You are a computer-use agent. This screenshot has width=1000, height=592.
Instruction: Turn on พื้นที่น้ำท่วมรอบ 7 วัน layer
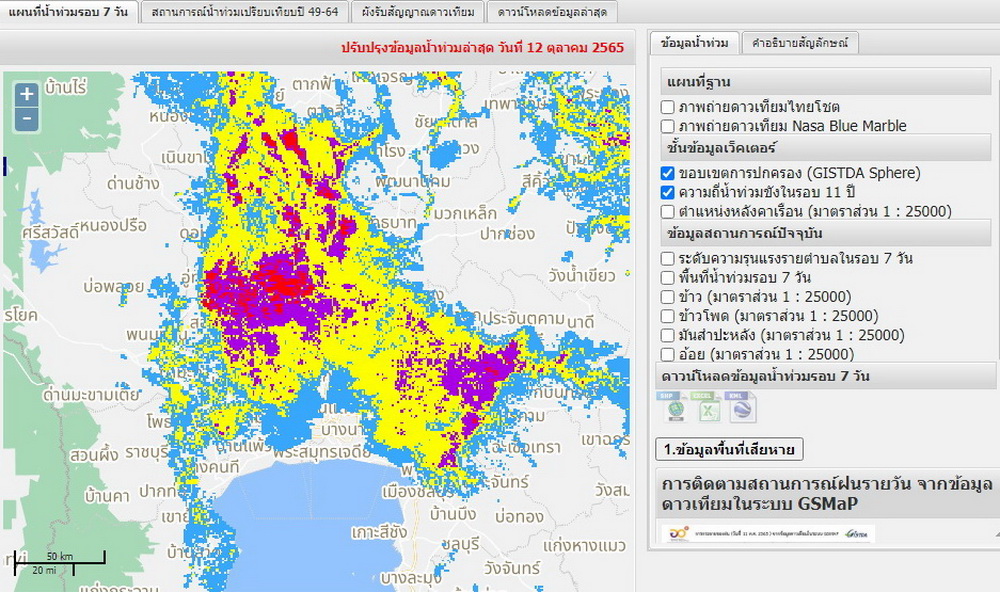click(668, 277)
